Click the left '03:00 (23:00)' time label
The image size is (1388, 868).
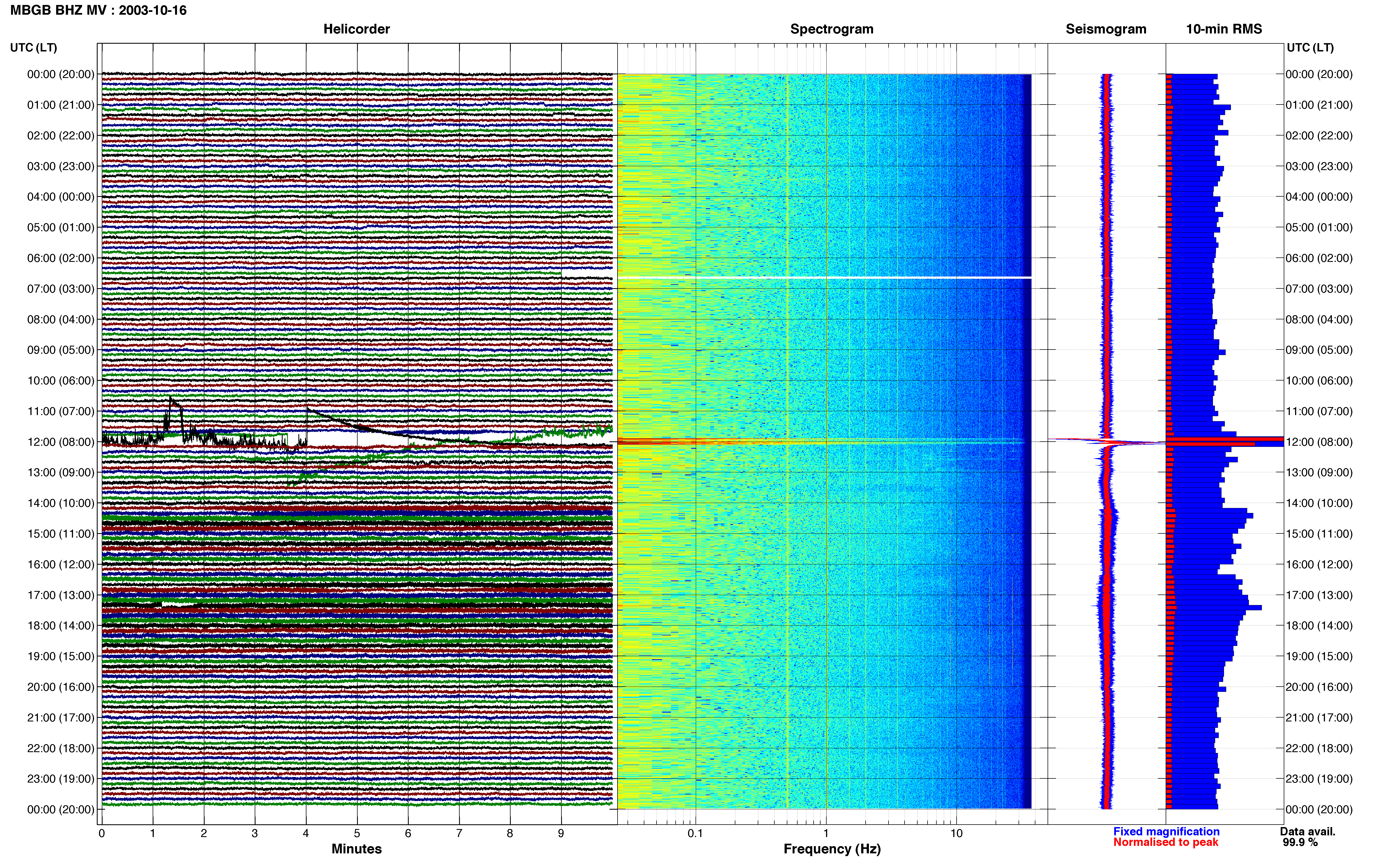pyautogui.click(x=61, y=166)
